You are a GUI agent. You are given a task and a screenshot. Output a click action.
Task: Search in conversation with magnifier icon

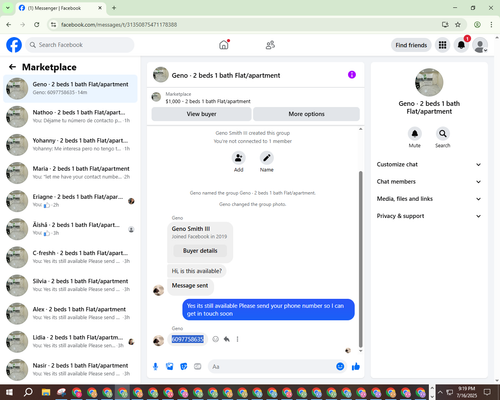(x=443, y=134)
